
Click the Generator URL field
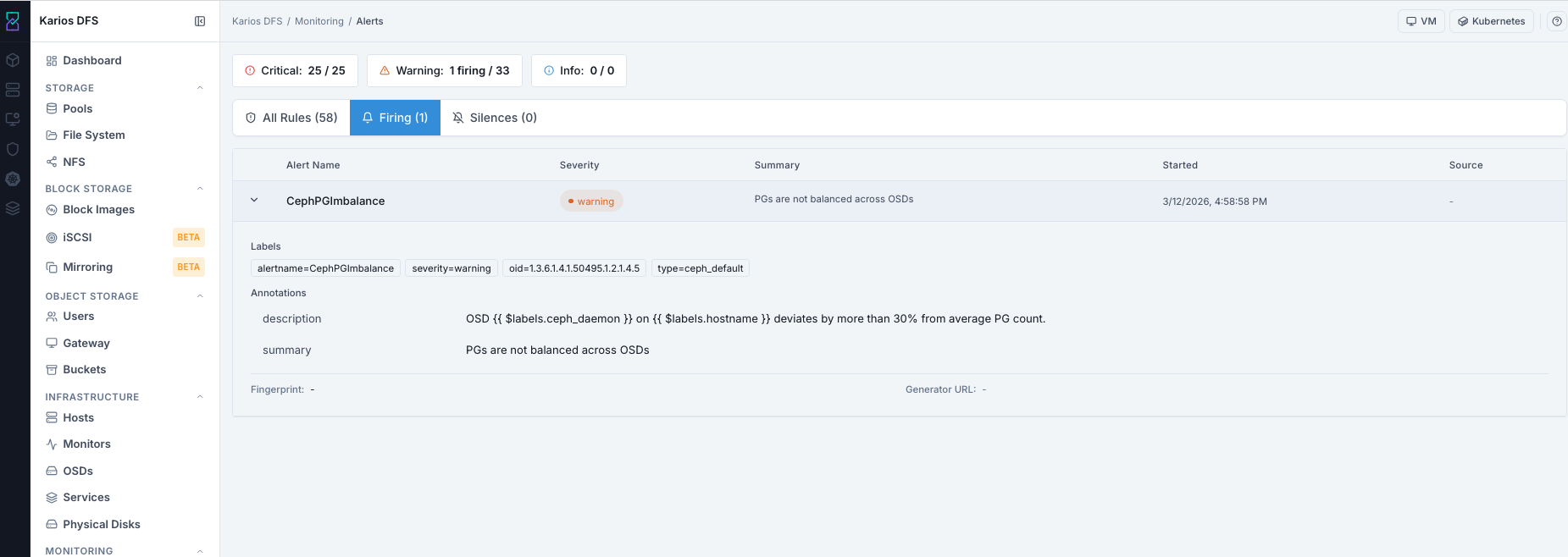(x=946, y=389)
